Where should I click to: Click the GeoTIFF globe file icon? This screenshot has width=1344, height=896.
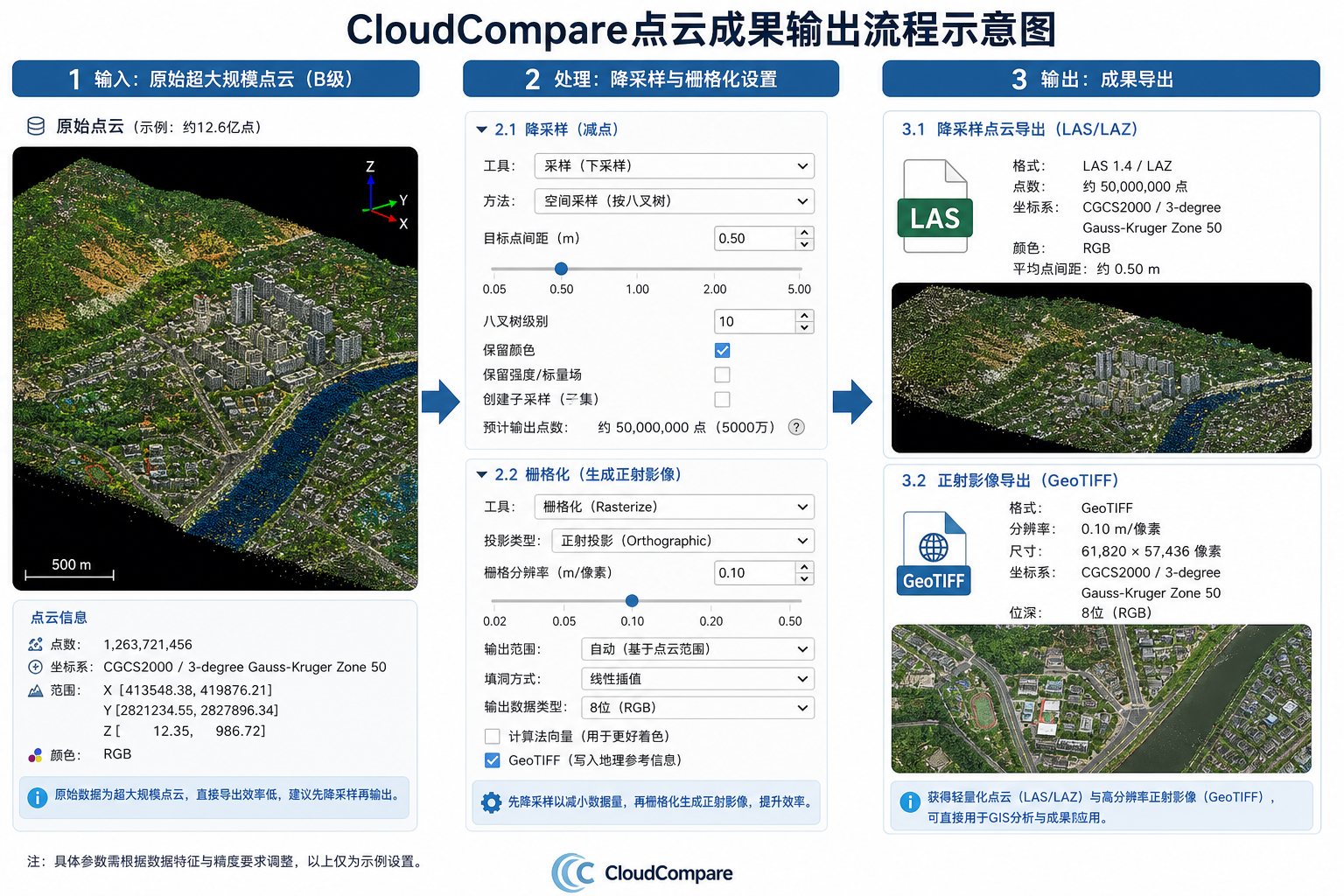pyautogui.click(x=934, y=553)
